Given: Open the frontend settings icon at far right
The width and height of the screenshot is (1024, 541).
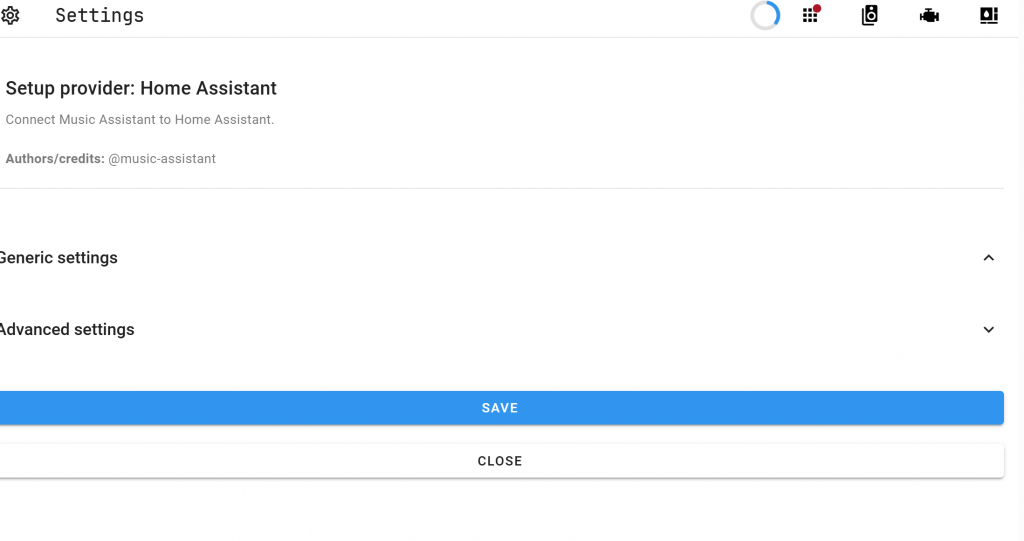Looking at the screenshot, I should coord(988,16).
